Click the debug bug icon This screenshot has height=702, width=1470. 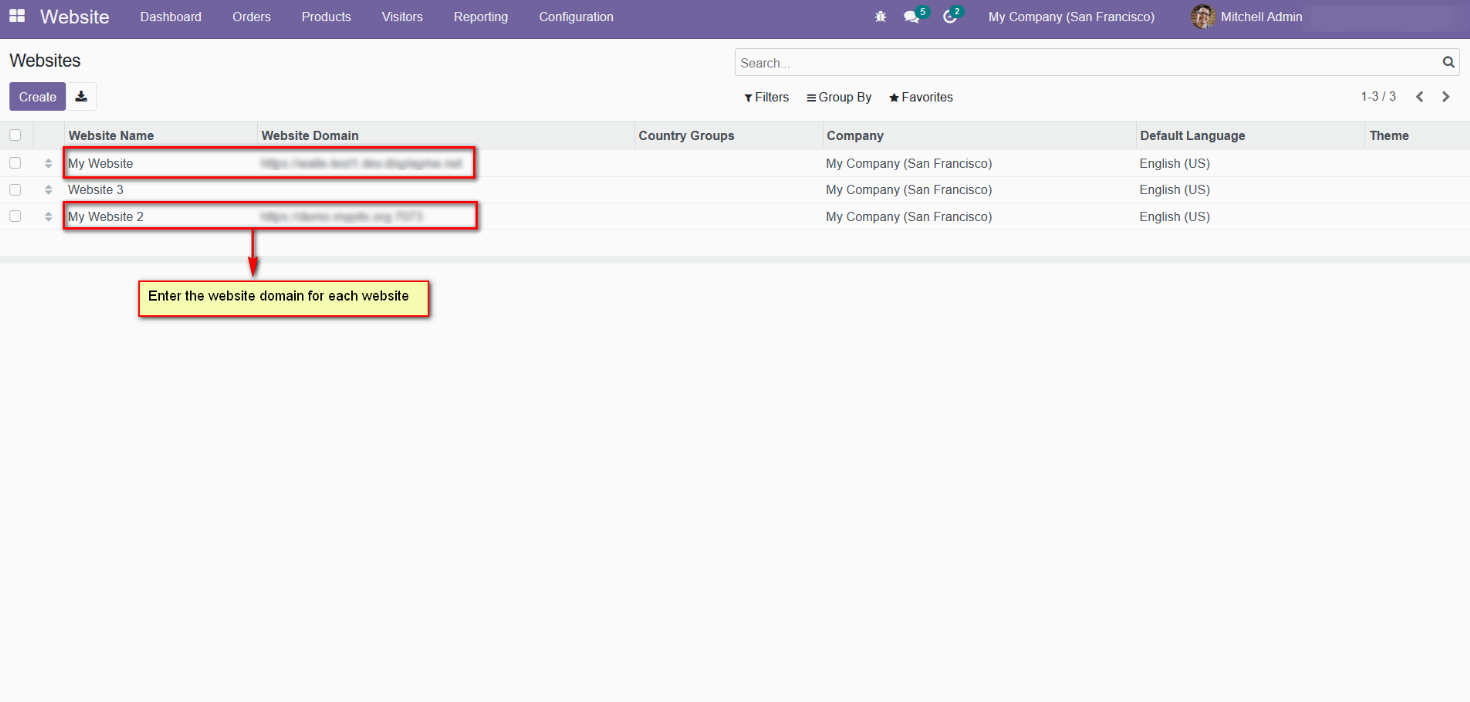point(880,17)
